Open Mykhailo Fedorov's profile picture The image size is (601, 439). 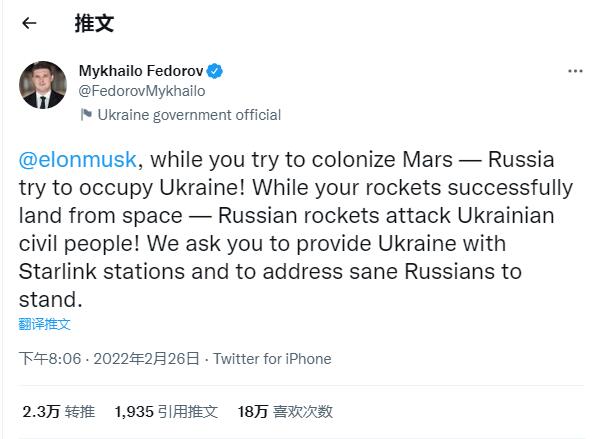[43, 85]
